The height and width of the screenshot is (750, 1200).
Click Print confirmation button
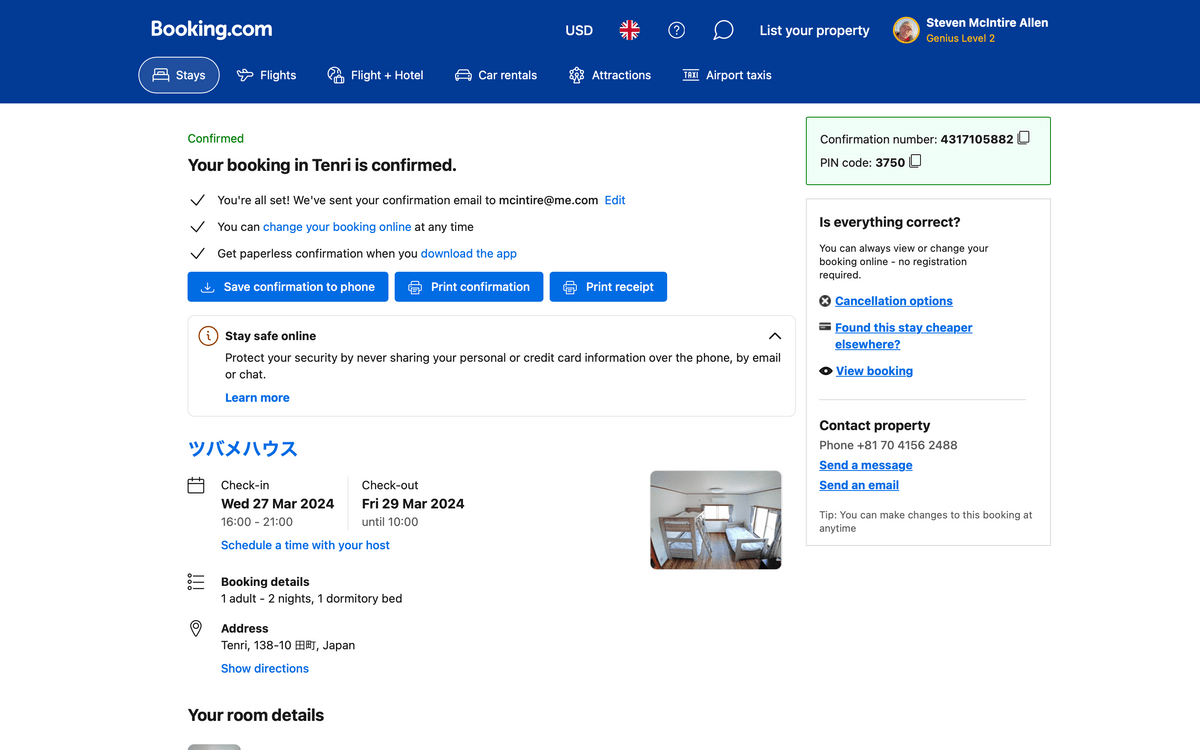point(469,287)
